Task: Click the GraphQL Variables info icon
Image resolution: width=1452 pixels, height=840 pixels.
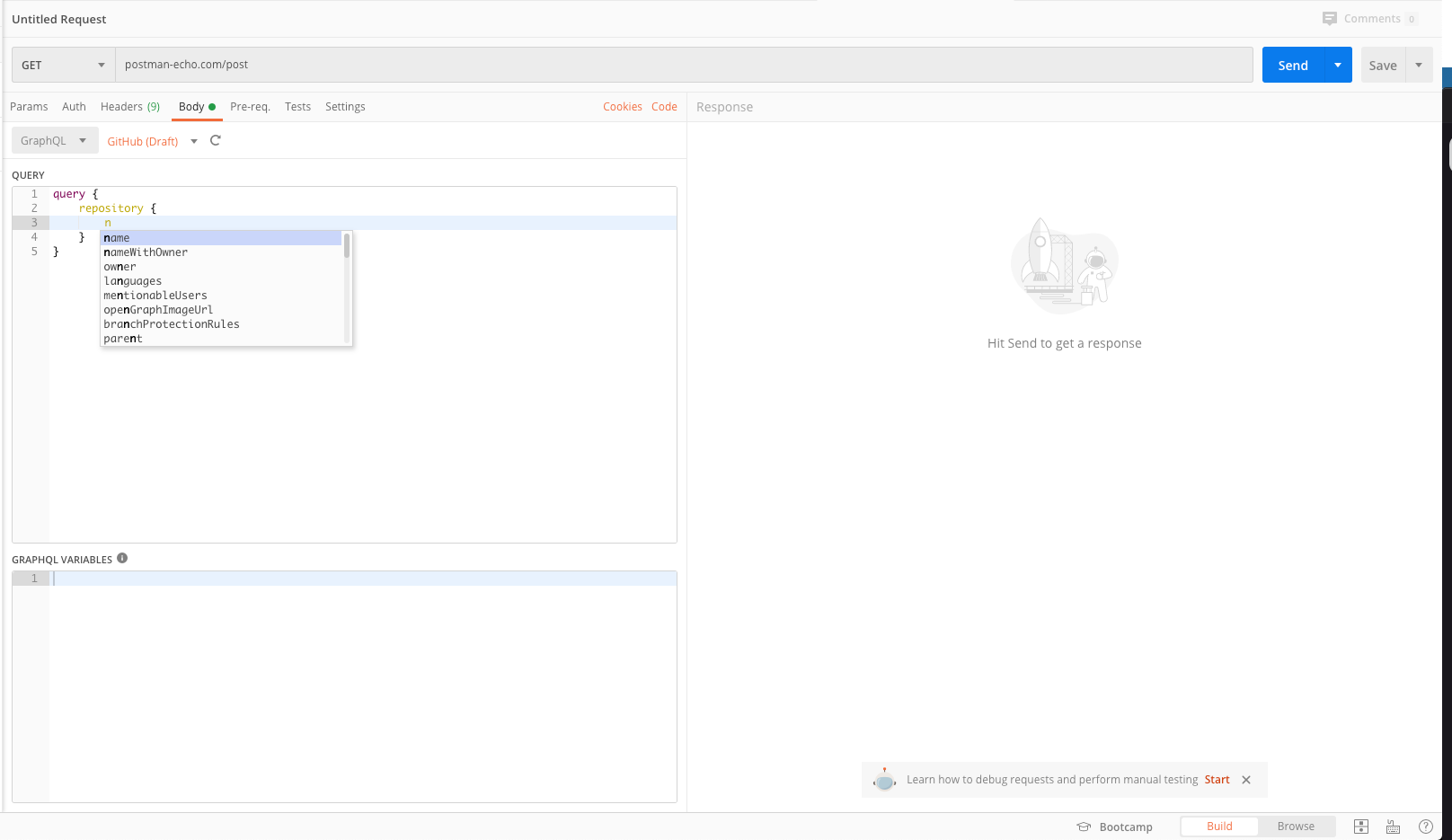Action: (122, 558)
